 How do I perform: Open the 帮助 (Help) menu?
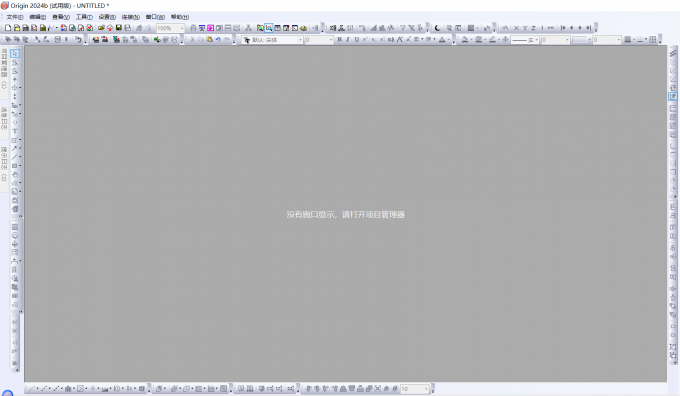pyautogui.click(x=180, y=17)
